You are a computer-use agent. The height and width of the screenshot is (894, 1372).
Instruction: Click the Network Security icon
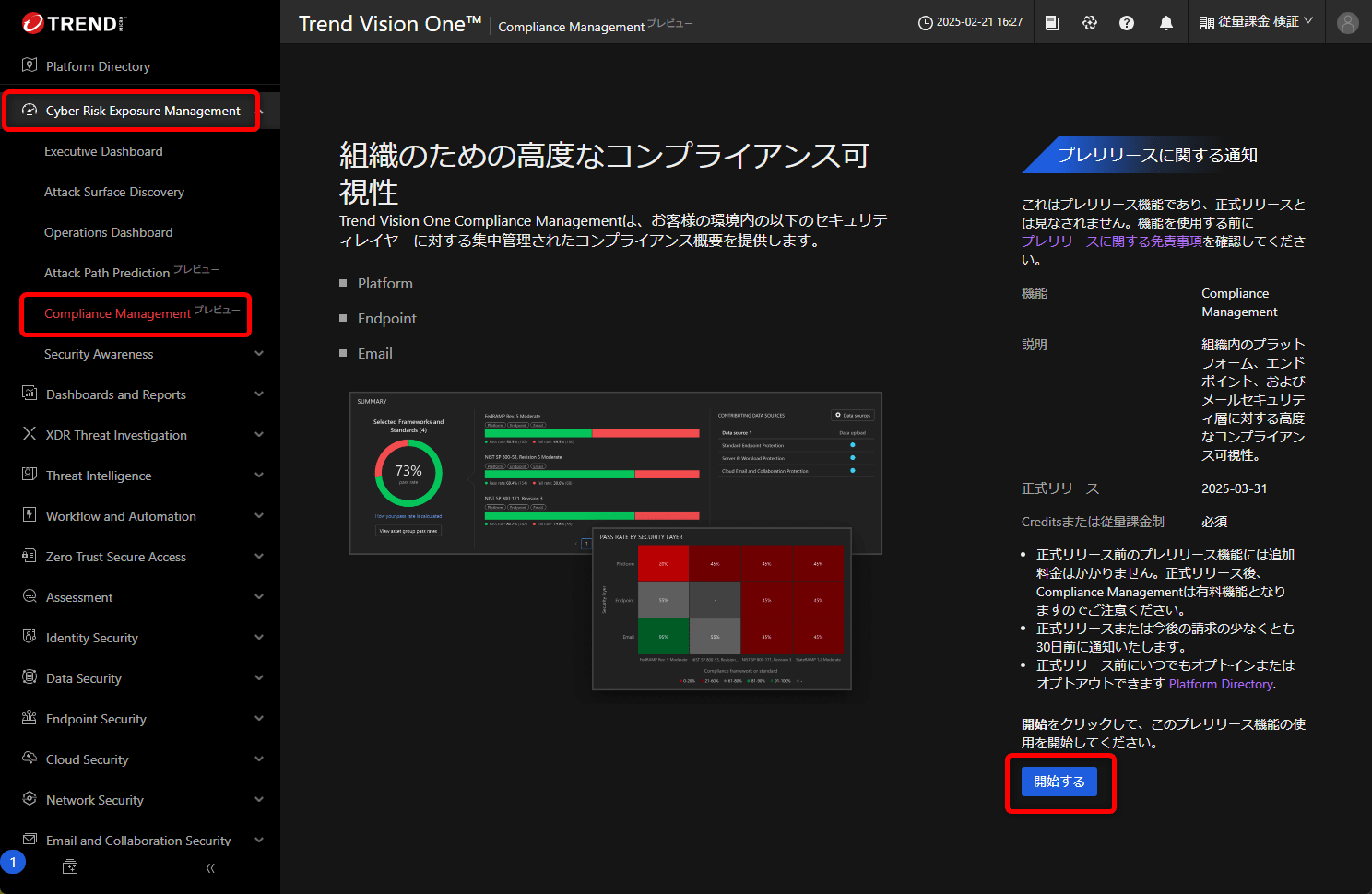[x=30, y=799]
